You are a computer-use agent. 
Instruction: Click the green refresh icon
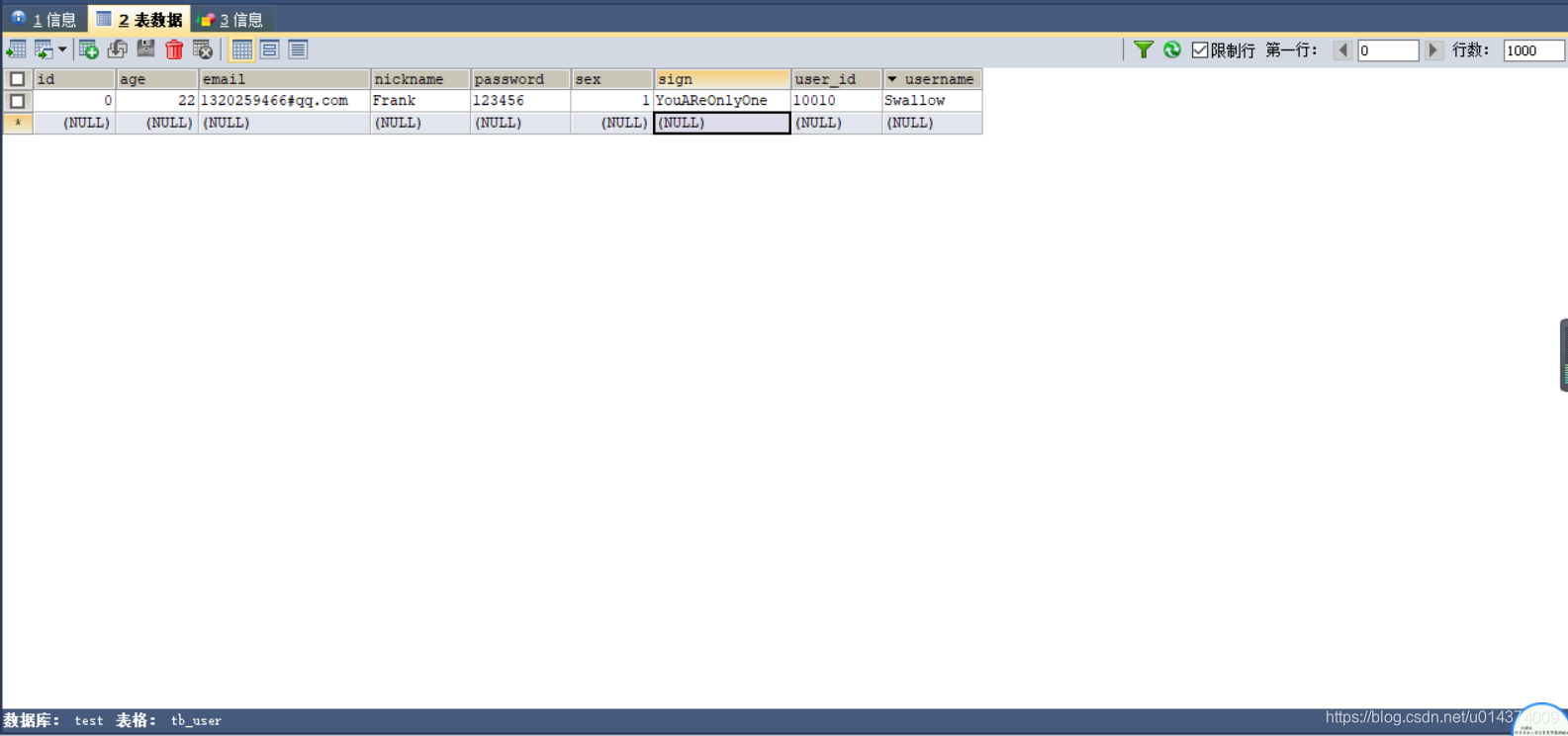[x=1172, y=49]
